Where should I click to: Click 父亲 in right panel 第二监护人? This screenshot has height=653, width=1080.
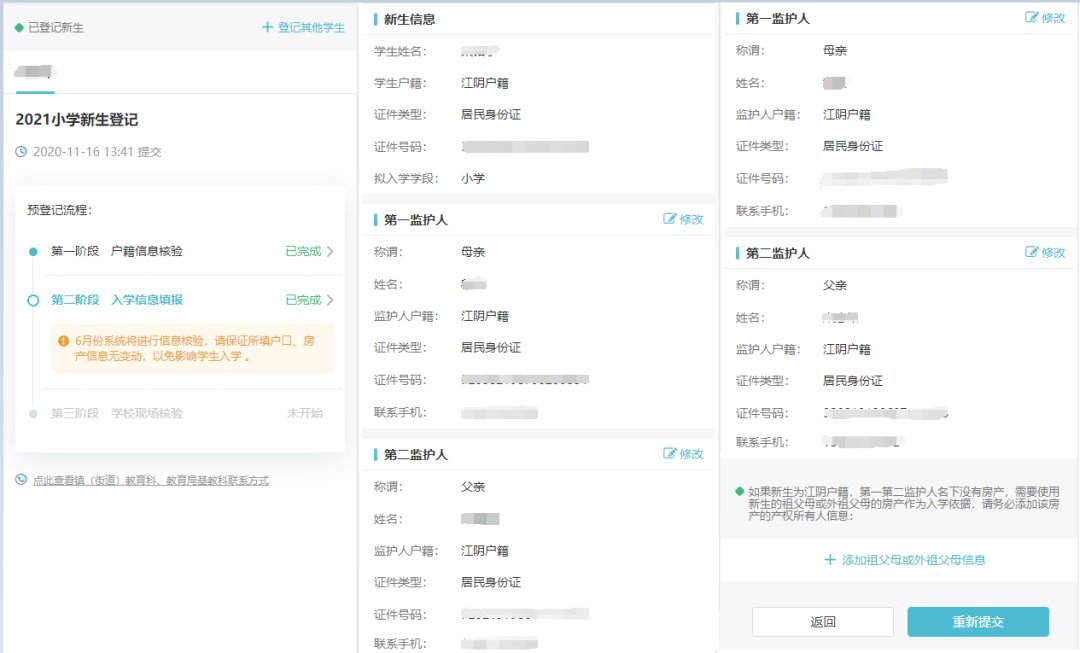(x=835, y=285)
